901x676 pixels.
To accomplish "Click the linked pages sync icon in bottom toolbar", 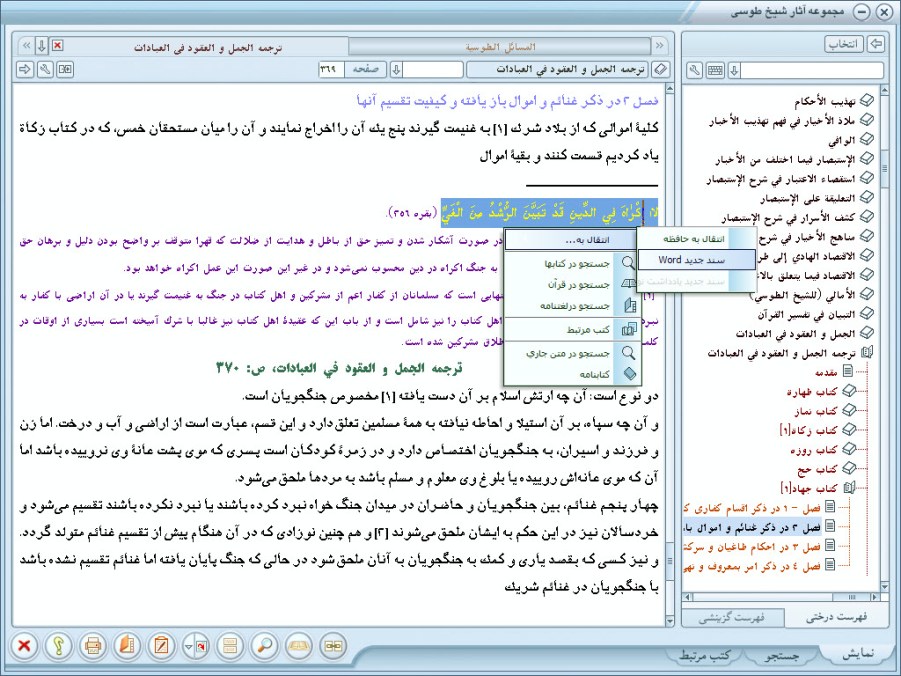I will pyautogui.click(x=333, y=646).
